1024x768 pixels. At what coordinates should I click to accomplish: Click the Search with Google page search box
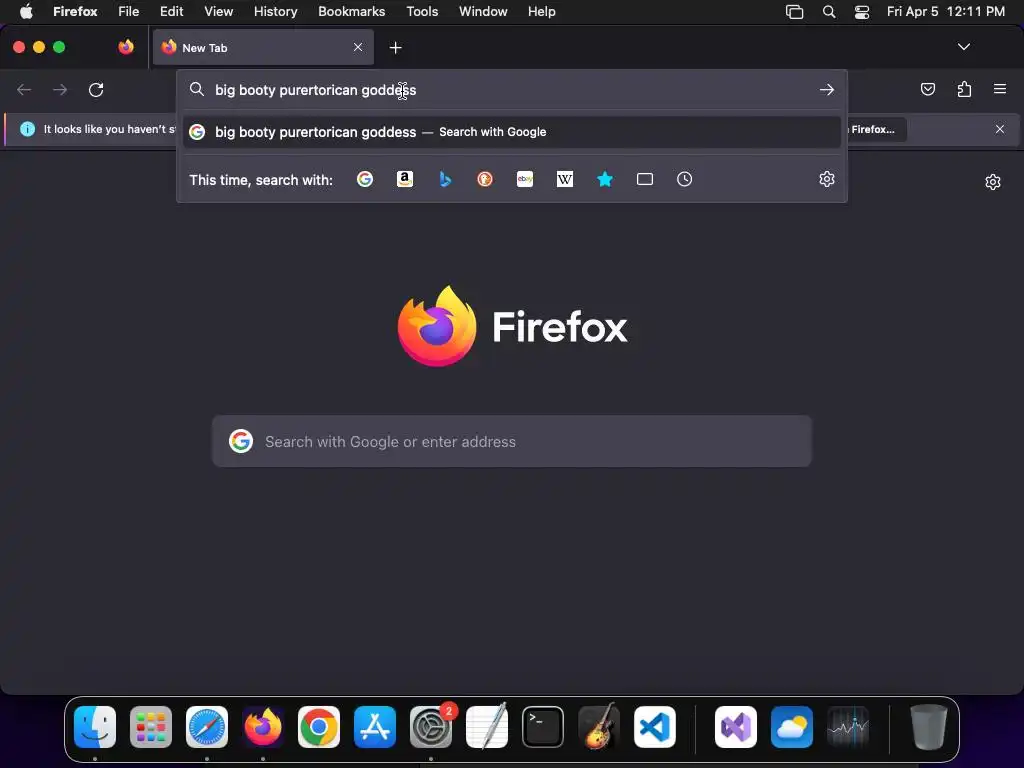coord(511,441)
